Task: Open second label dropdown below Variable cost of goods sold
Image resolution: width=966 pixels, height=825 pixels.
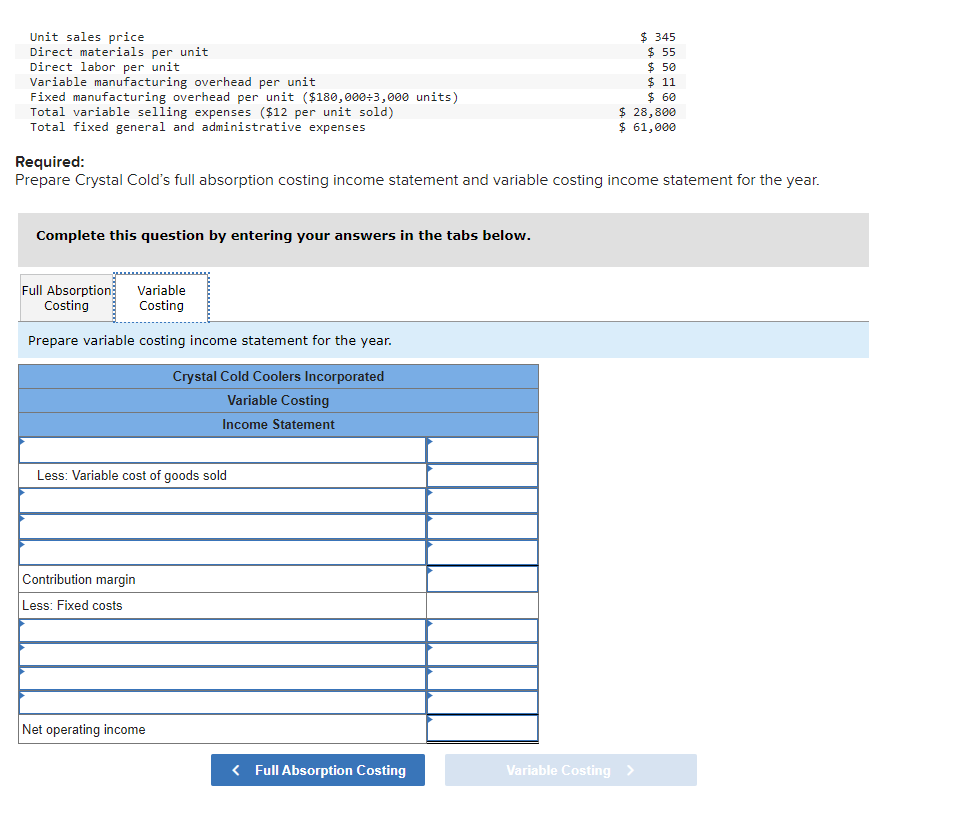Action: coord(222,527)
